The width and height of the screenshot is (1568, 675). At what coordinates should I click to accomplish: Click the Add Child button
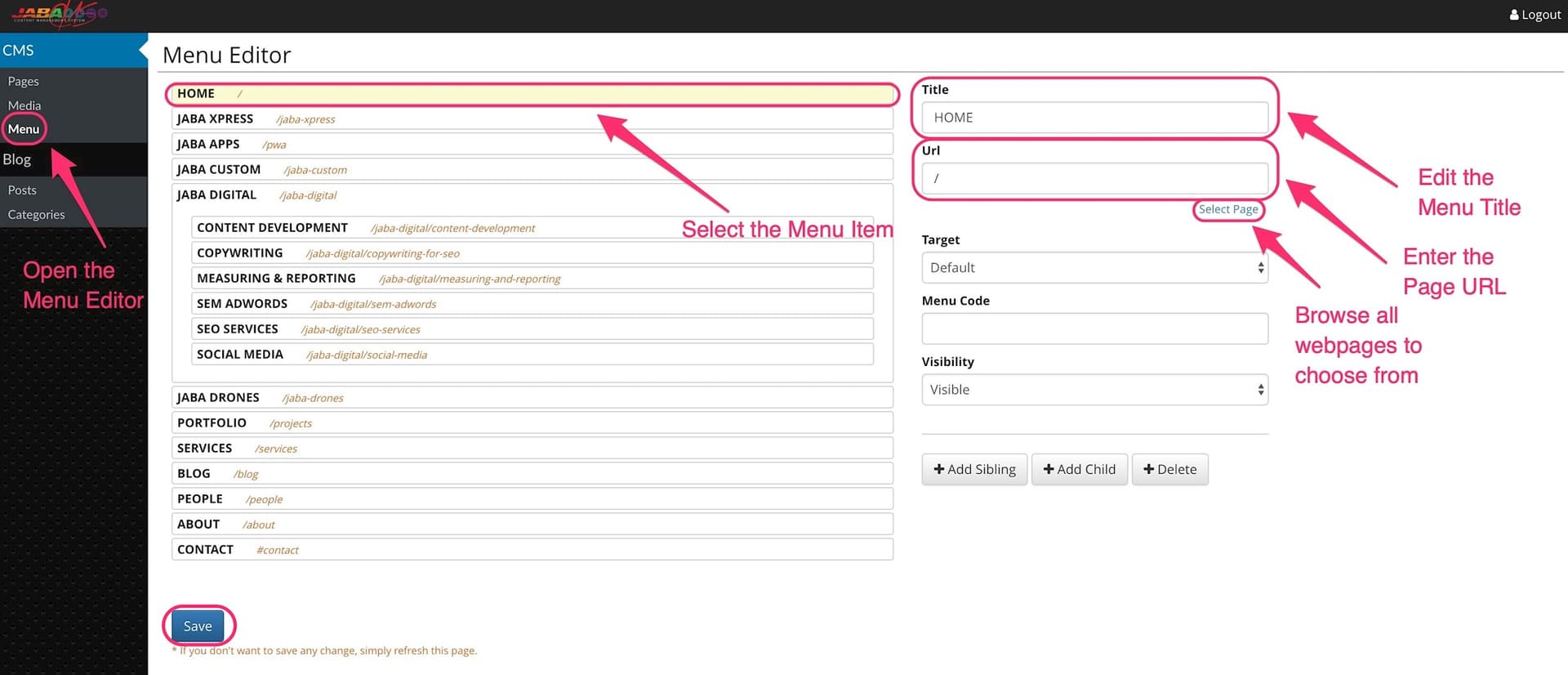tap(1079, 470)
